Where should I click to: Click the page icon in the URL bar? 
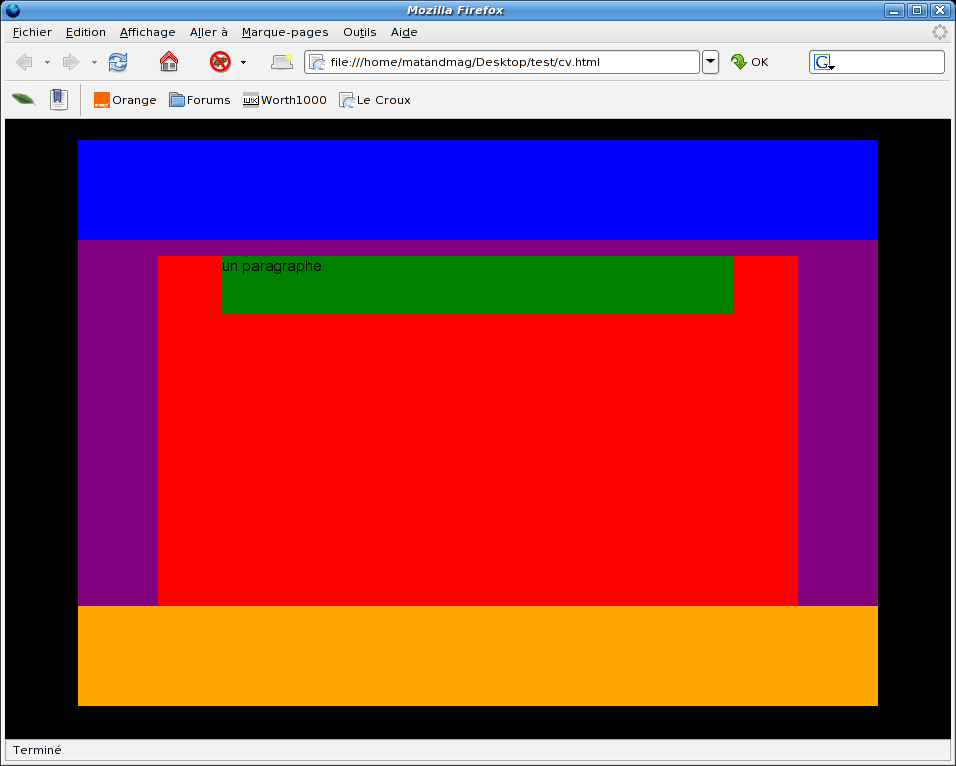(x=317, y=62)
